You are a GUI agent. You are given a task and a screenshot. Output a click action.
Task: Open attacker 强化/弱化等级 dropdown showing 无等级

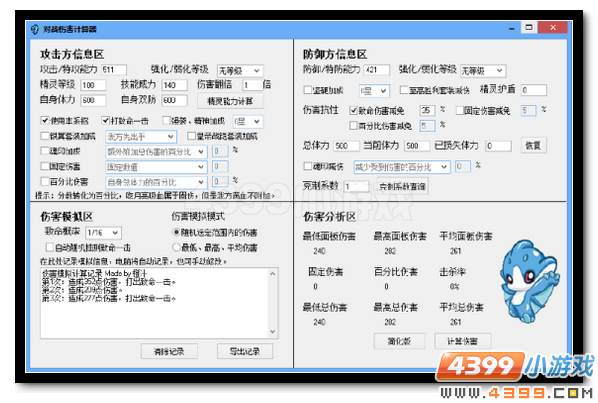[x=240, y=71]
